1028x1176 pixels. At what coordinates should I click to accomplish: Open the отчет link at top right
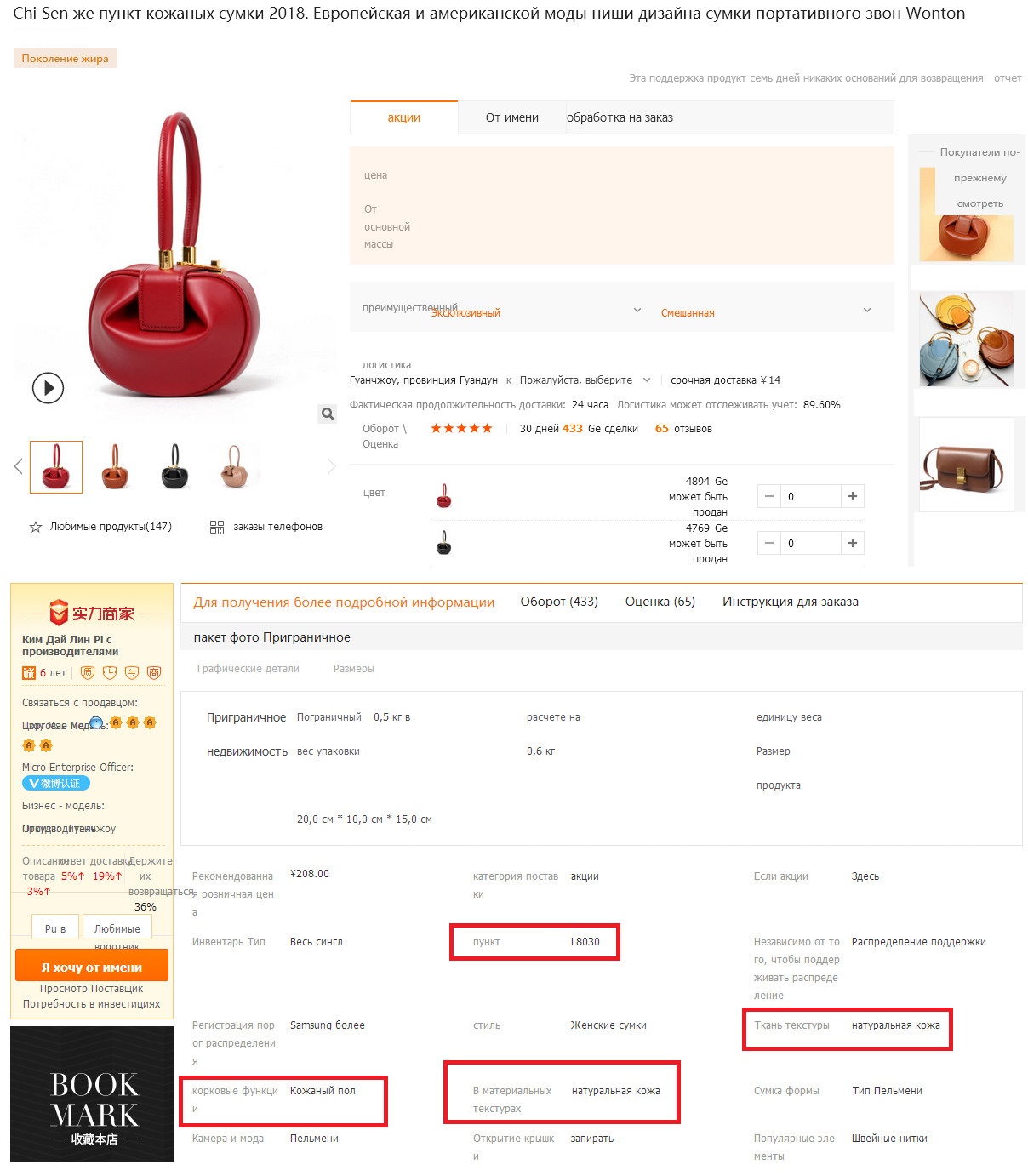pos(1008,78)
